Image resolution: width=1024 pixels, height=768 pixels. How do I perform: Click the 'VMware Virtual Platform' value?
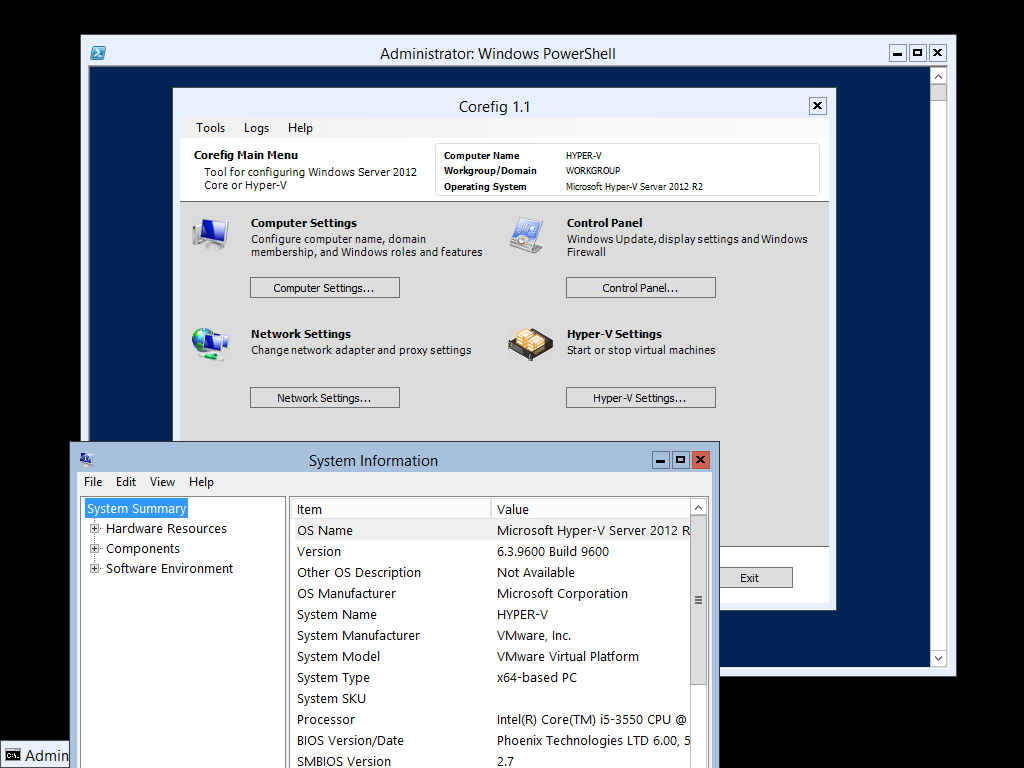point(568,656)
